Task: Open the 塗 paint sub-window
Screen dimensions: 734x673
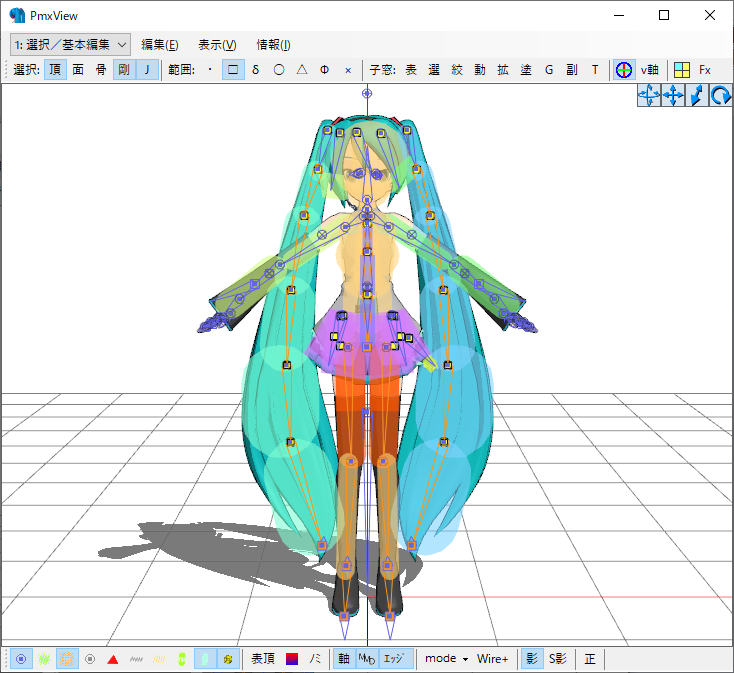Action: click(x=526, y=70)
